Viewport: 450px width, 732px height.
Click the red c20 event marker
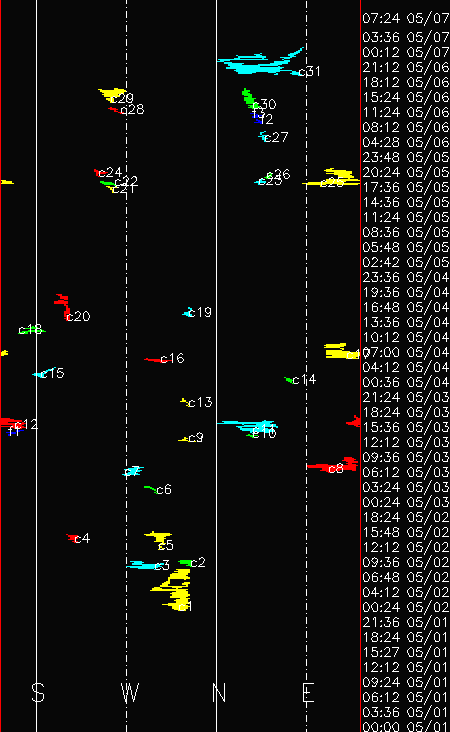click(63, 306)
